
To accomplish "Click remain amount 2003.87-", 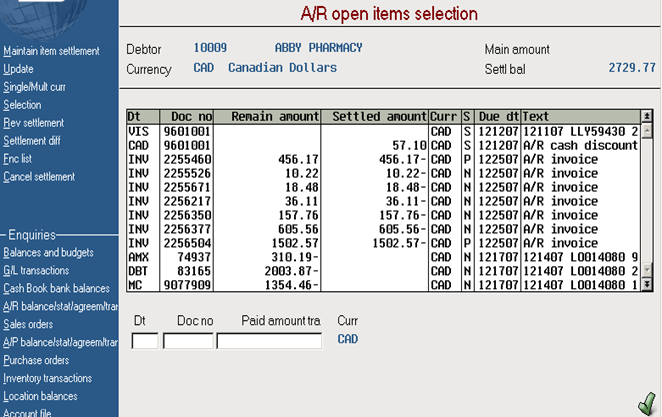I will 291,271.
